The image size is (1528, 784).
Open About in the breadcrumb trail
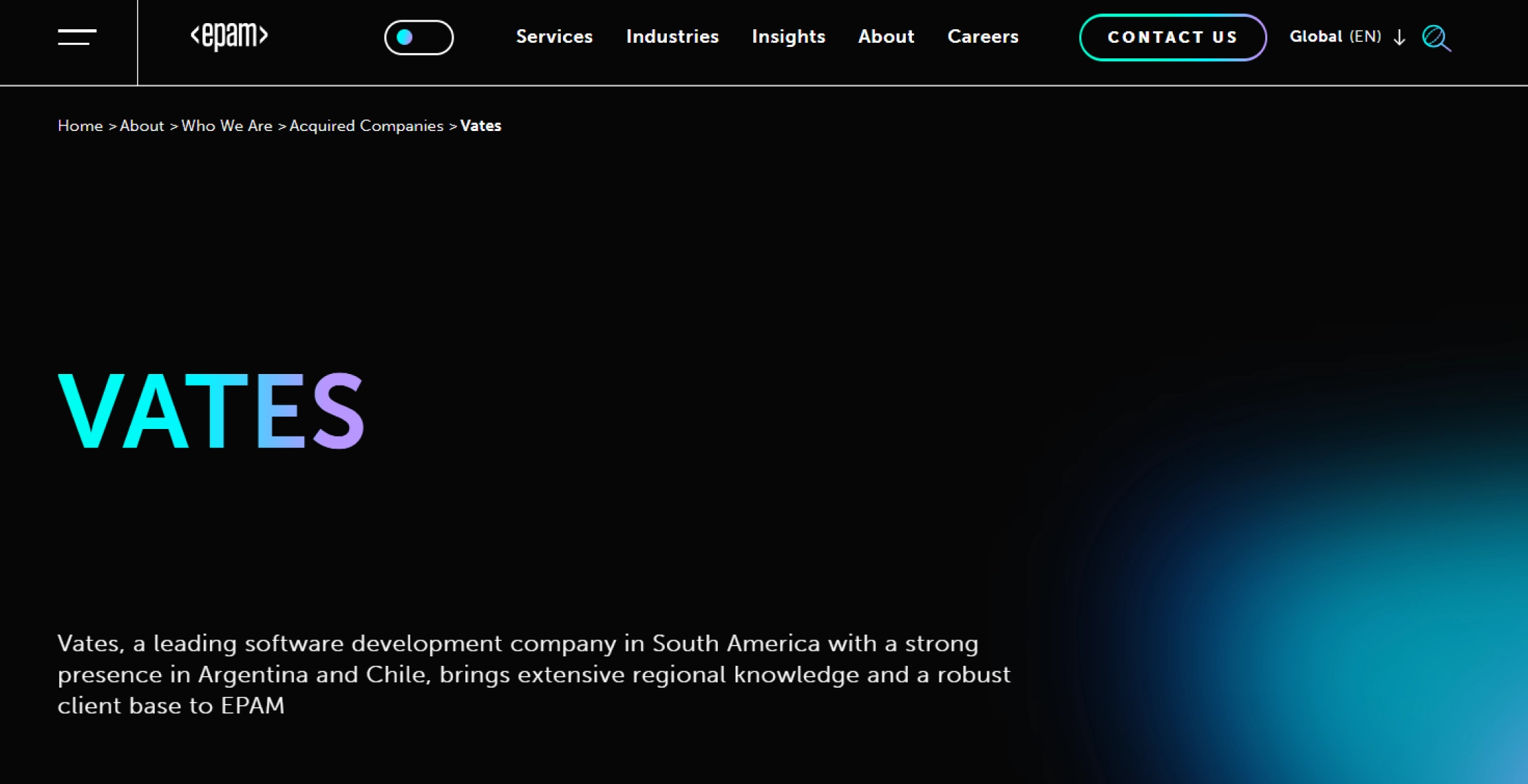[142, 126]
